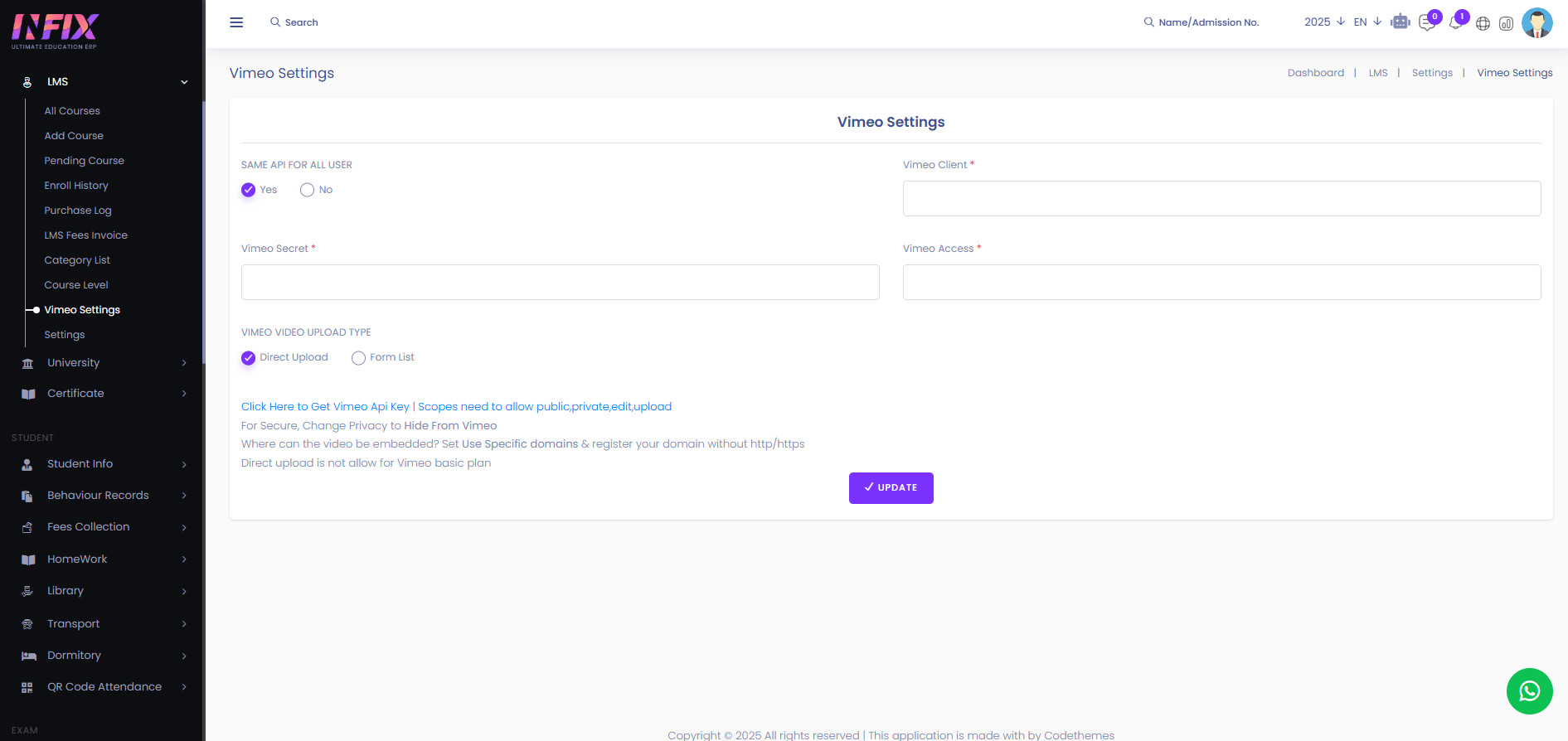Choose Direct Upload as video upload type

248,357
